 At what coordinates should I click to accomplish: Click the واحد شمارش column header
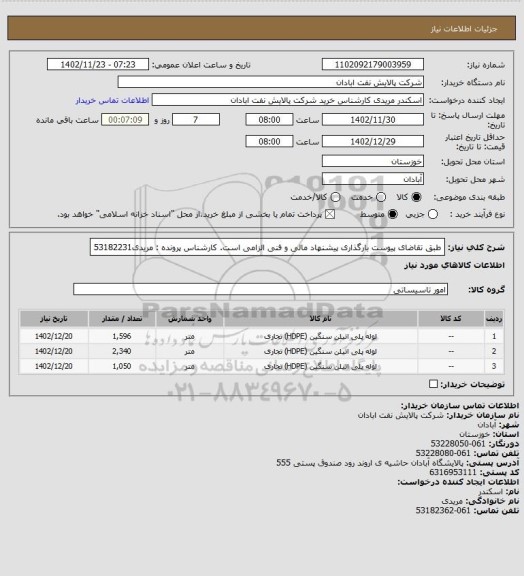click(x=189, y=319)
